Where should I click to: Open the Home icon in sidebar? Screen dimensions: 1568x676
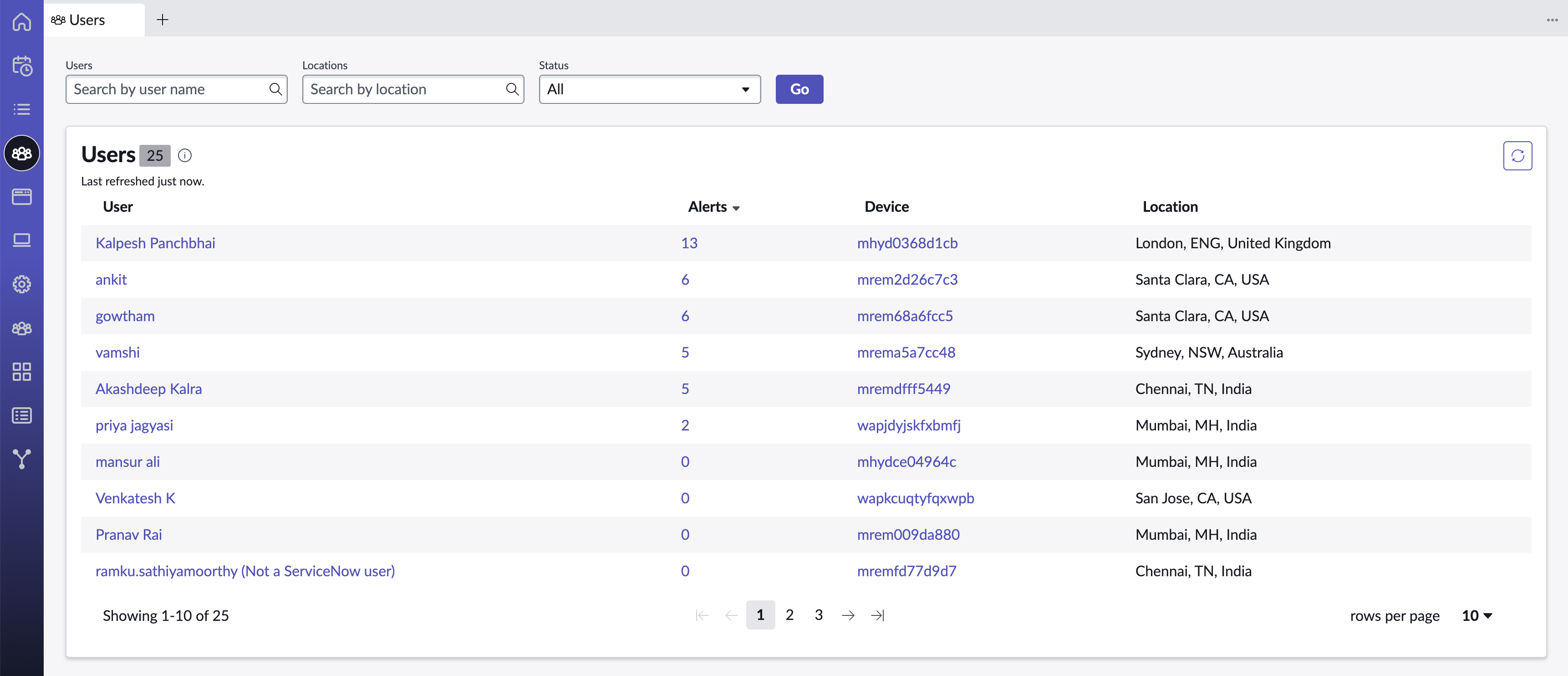[x=22, y=21]
